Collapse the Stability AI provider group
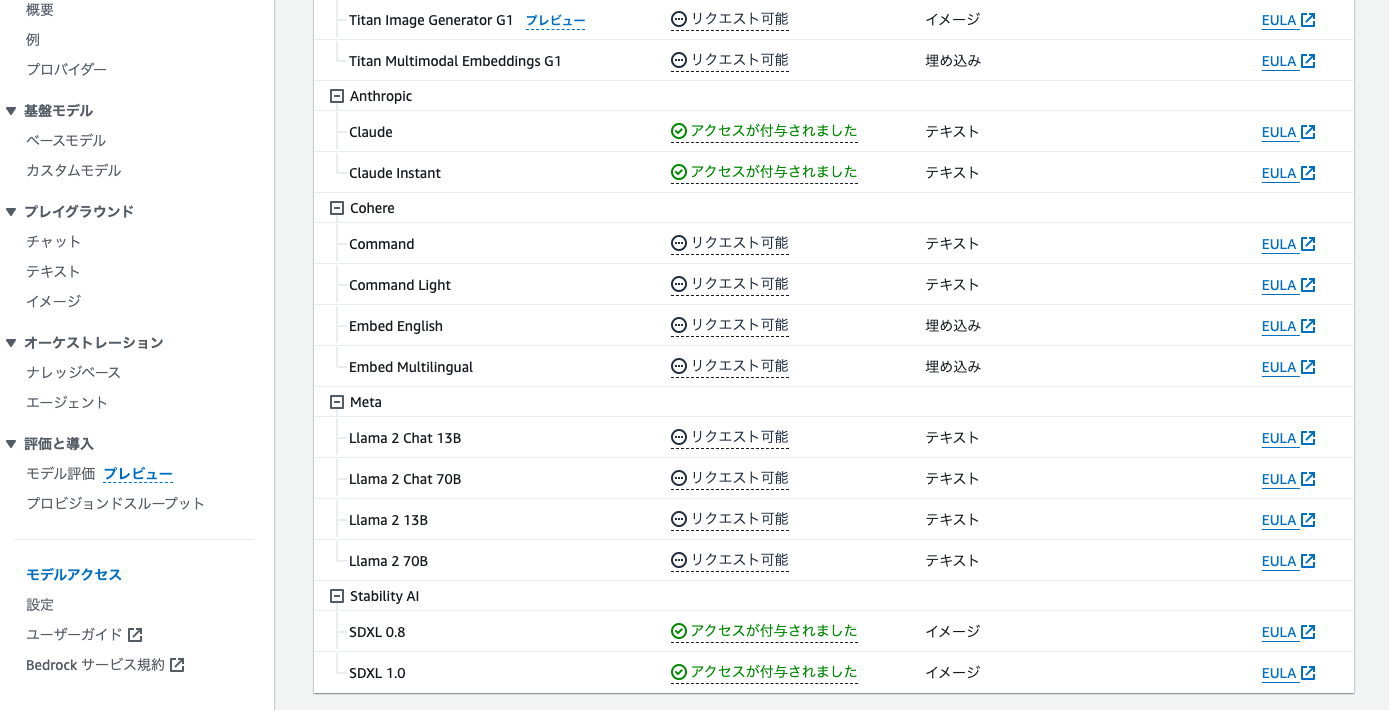1389x710 pixels. click(x=336, y=596)
